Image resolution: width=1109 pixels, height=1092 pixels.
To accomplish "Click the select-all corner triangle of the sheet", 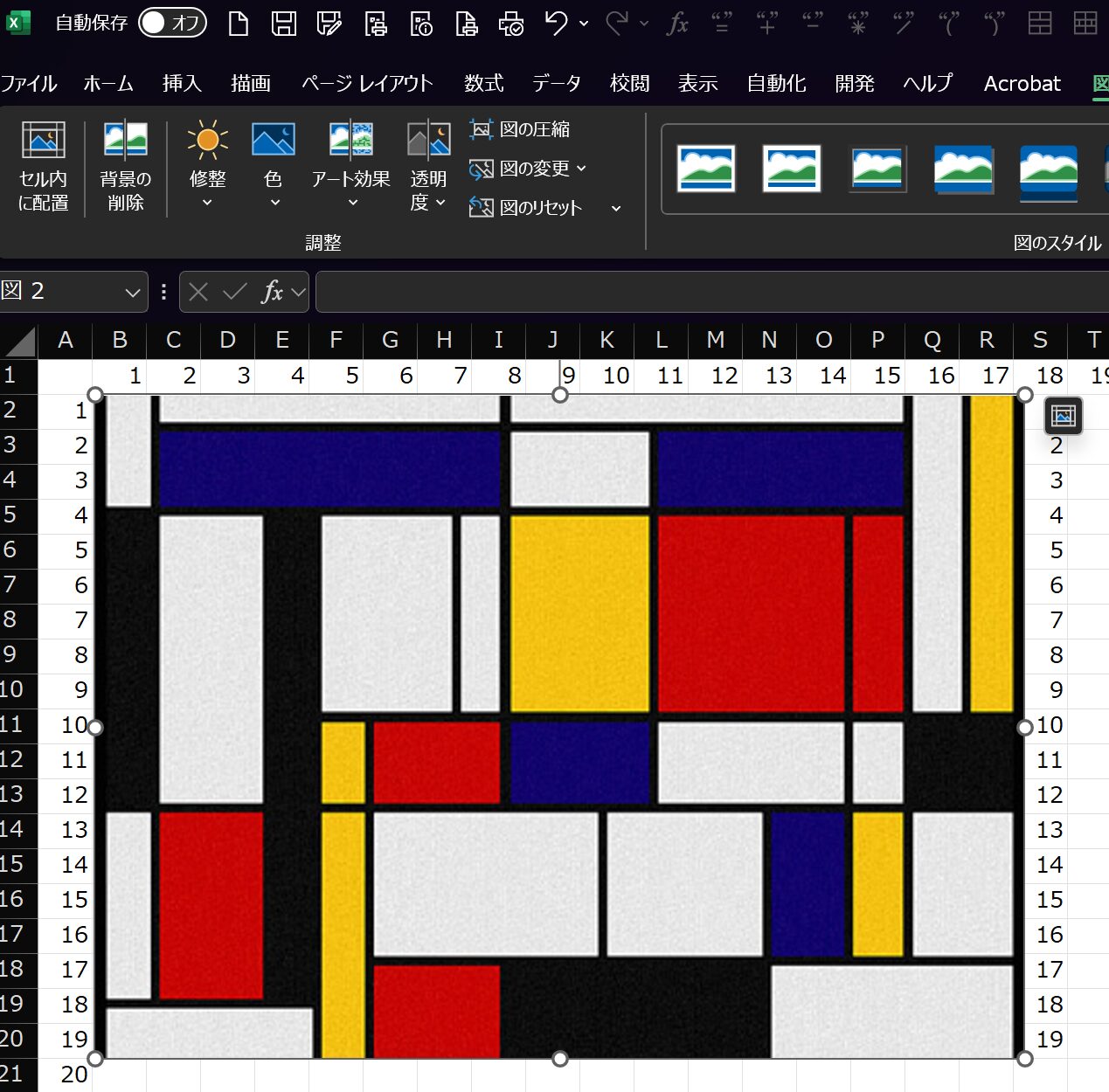I will pos(19,341).
